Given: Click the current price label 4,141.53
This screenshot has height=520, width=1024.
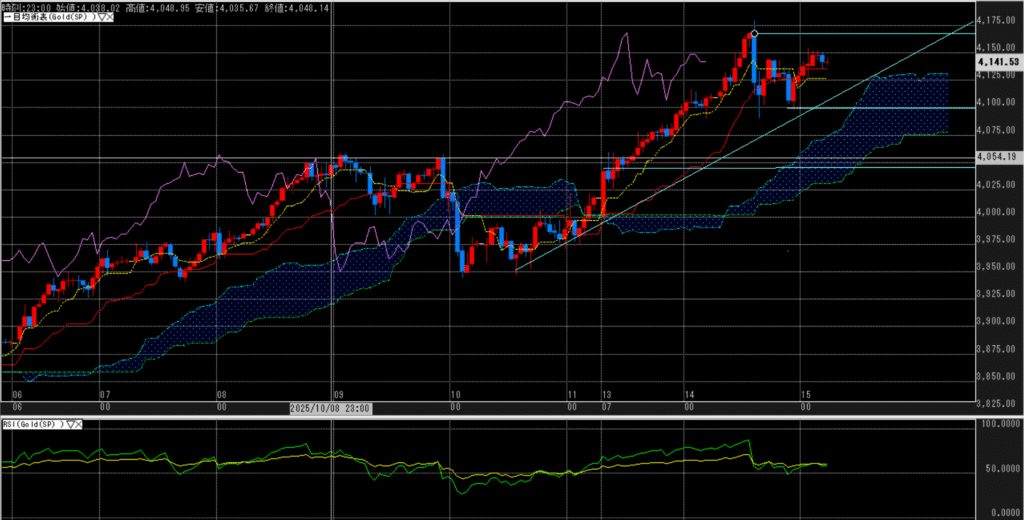Looking at the screenshot, I should tap(996, 62).
